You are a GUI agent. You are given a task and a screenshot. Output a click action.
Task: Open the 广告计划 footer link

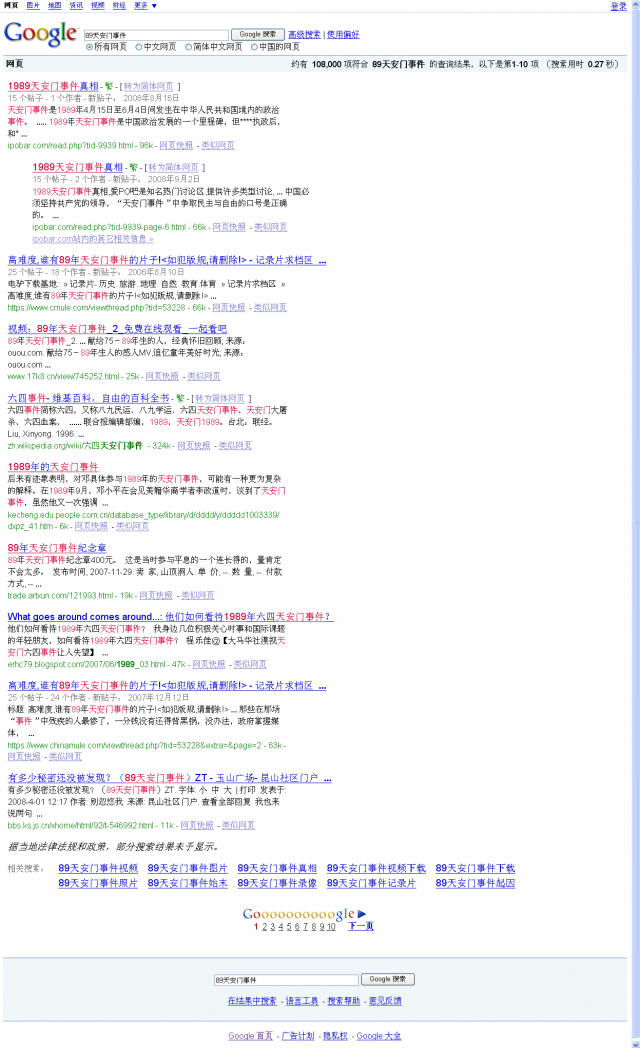tap(298, 1036)
